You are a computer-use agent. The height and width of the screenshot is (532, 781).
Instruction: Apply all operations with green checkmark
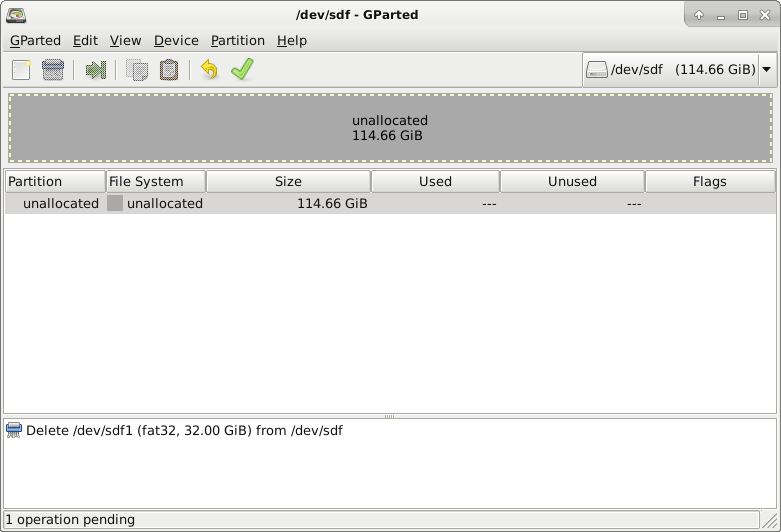243,69
